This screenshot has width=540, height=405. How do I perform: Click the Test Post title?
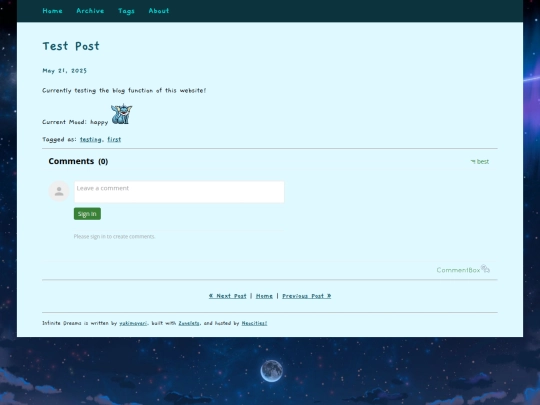pyautogui.click(x=71, y=46)
